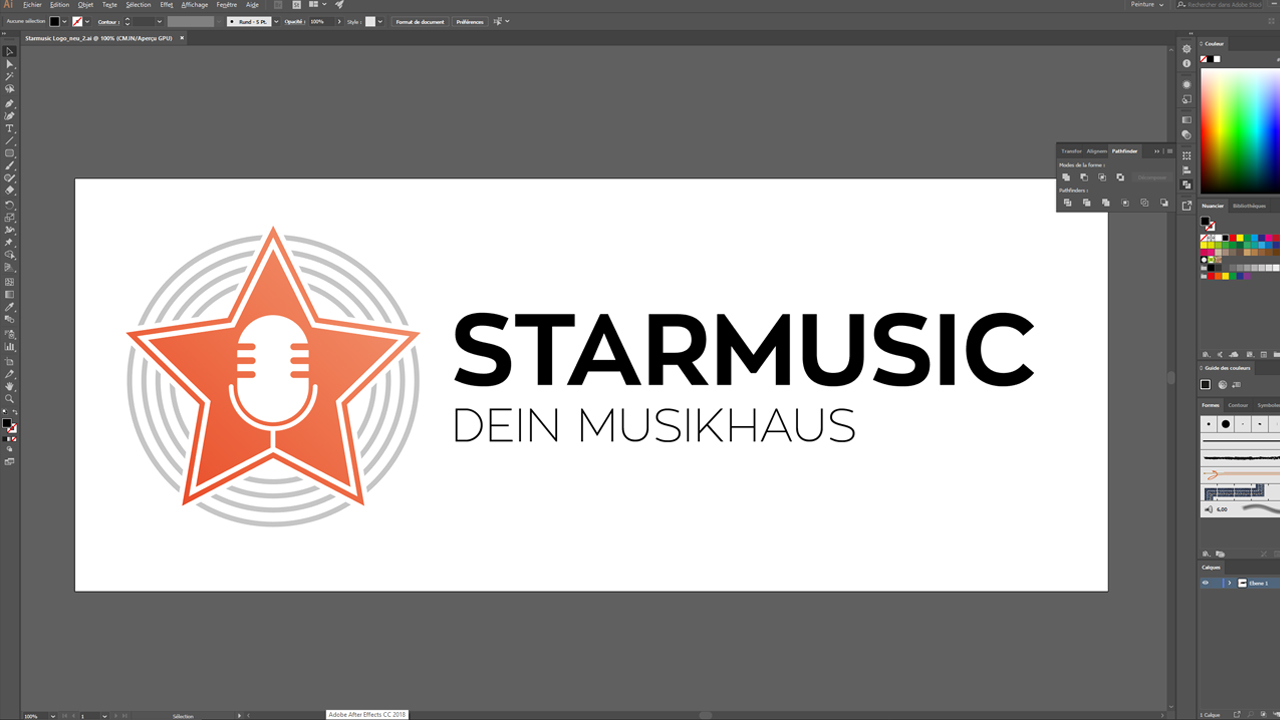Click the Format de document button

pos(420,21)
